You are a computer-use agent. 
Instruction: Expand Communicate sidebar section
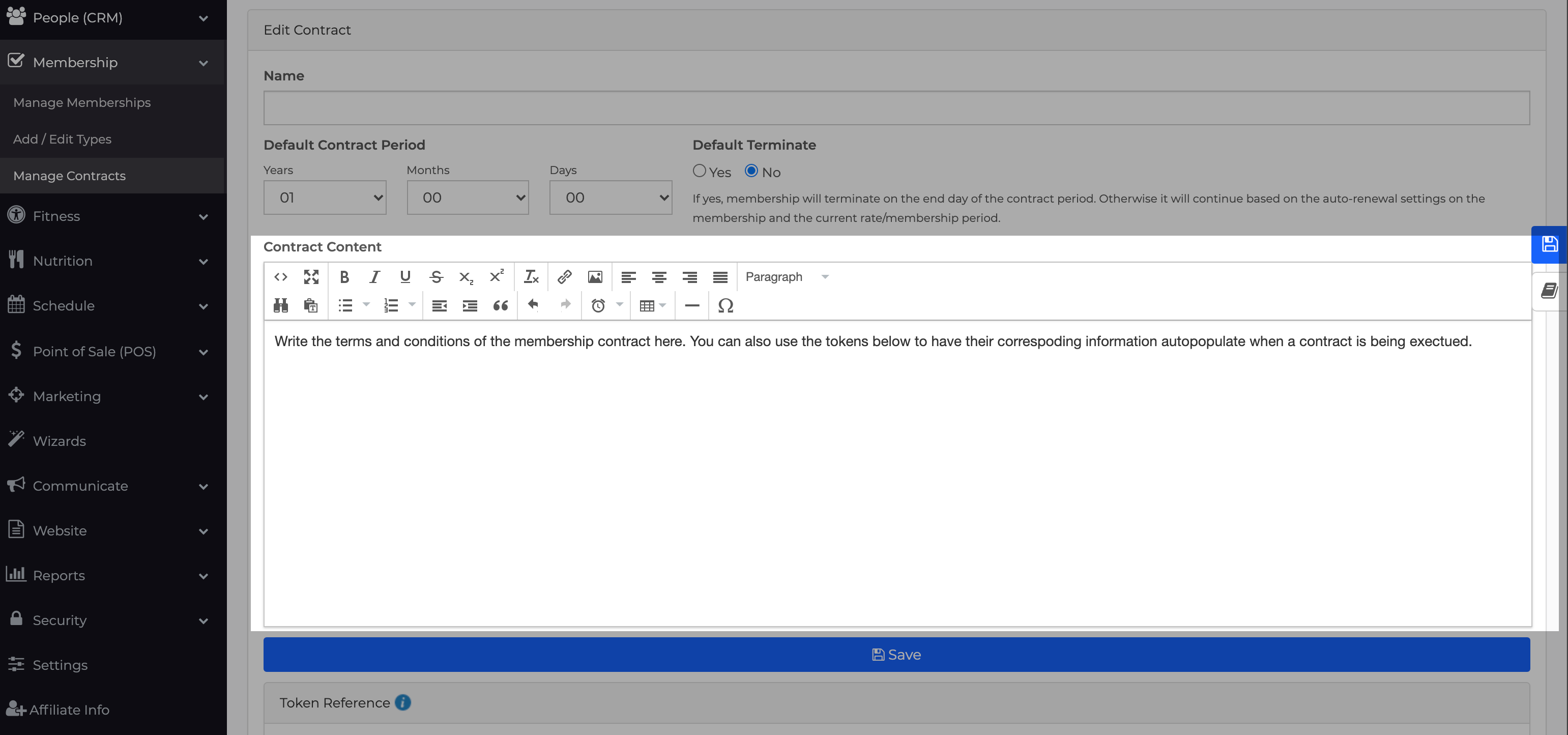[113, 486]
